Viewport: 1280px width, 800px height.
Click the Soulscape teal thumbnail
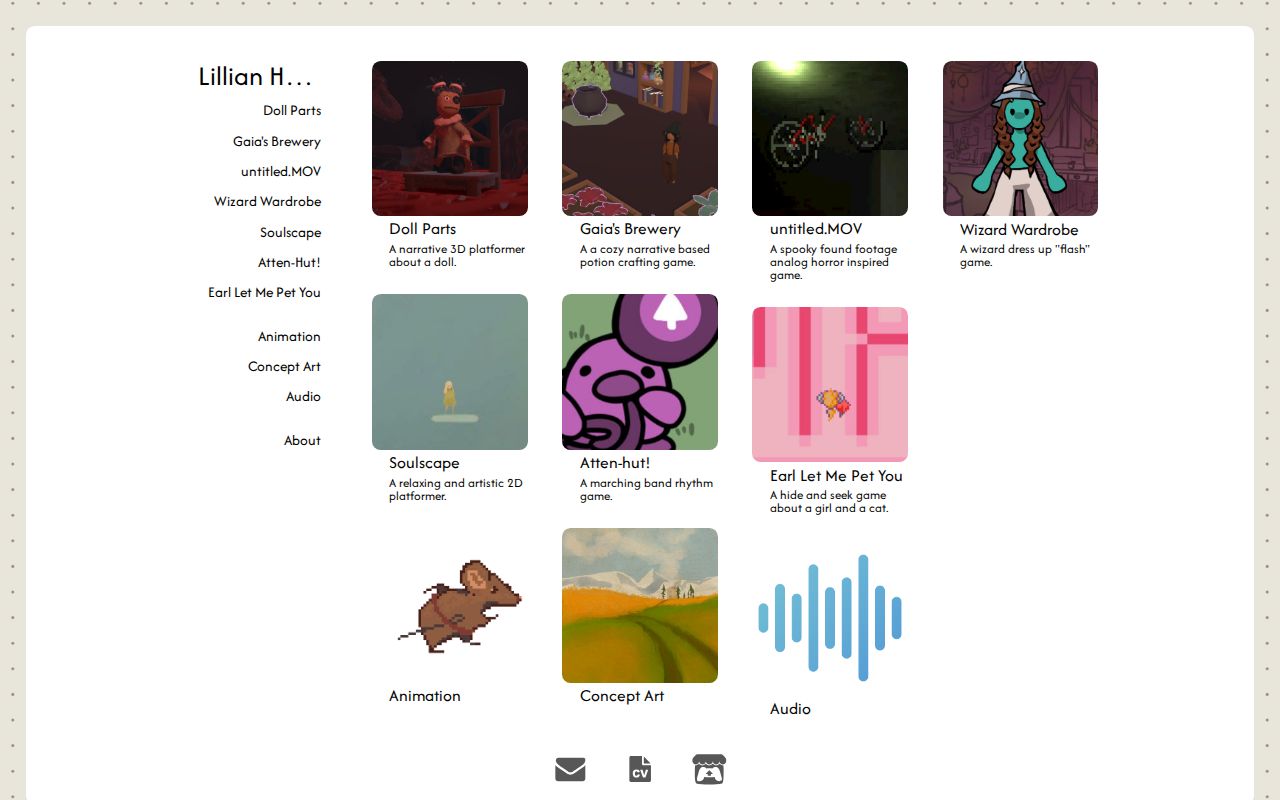pos(450,372)
